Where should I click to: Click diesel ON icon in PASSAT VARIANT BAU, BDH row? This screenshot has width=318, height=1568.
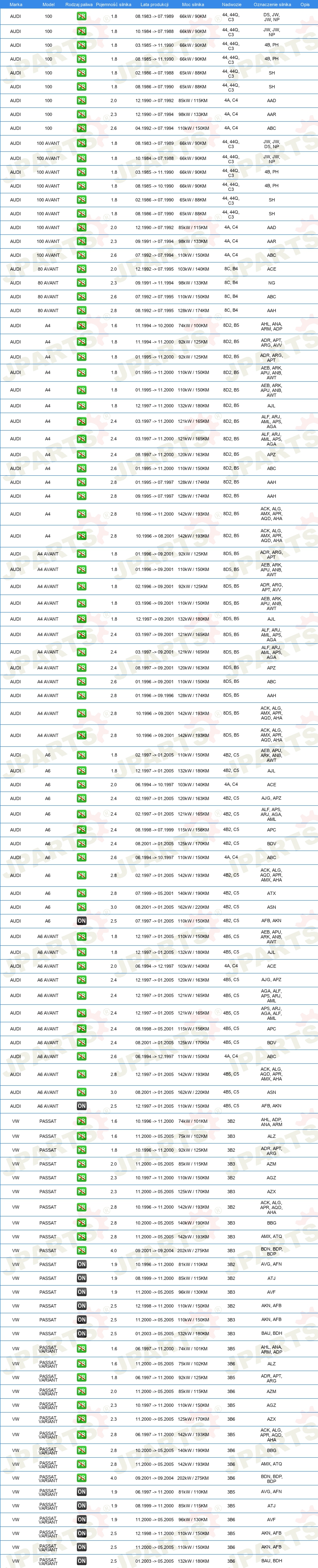pos(81,1561)
